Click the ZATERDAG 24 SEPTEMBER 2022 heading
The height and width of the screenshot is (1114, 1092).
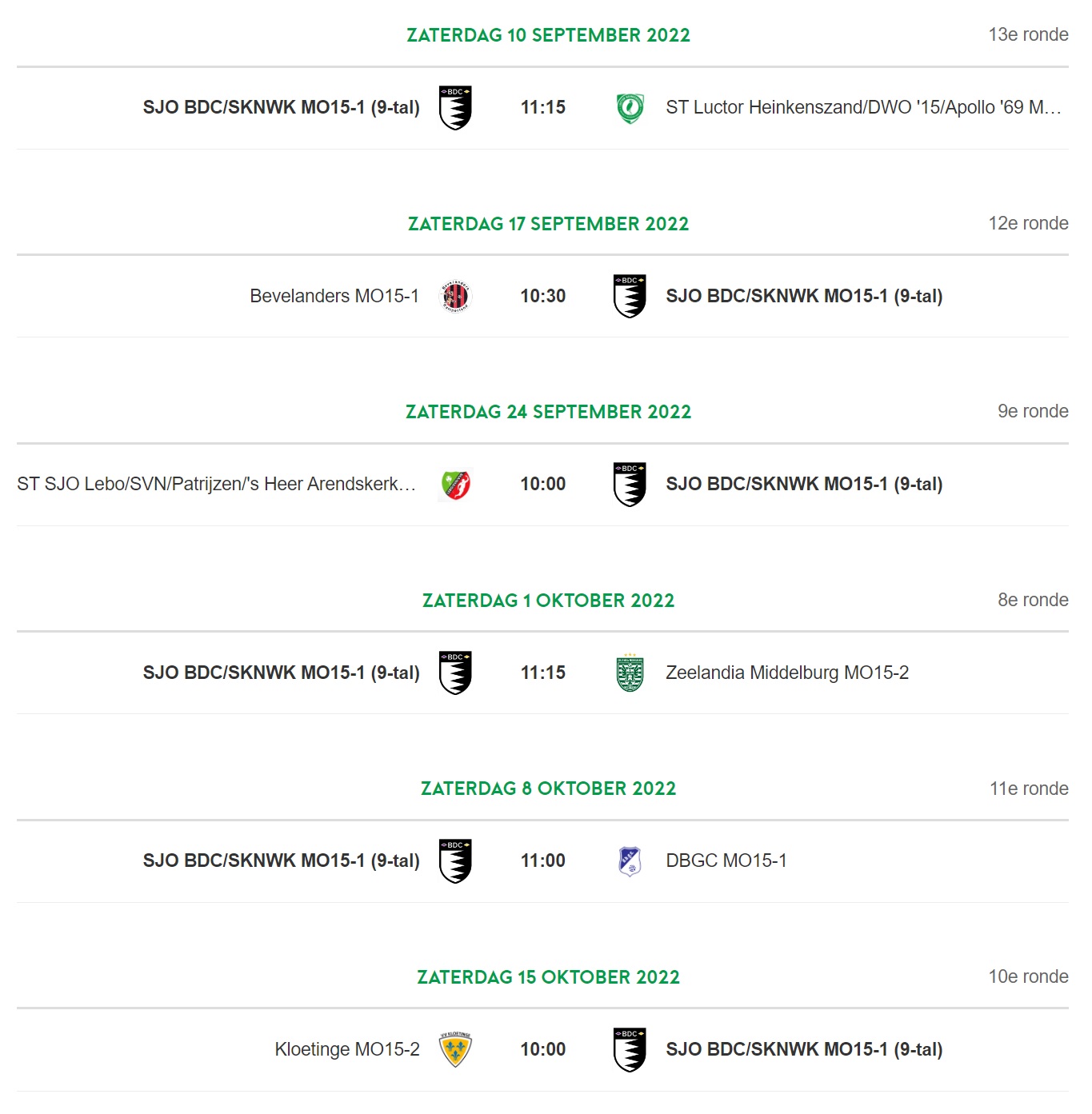(549, 412)
